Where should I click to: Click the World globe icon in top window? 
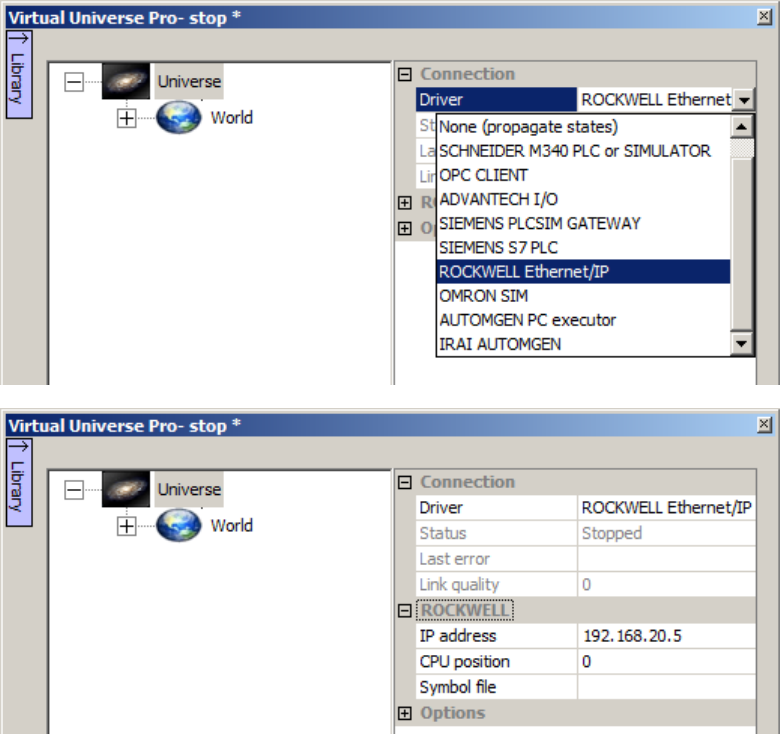click(x=179, y=117)
